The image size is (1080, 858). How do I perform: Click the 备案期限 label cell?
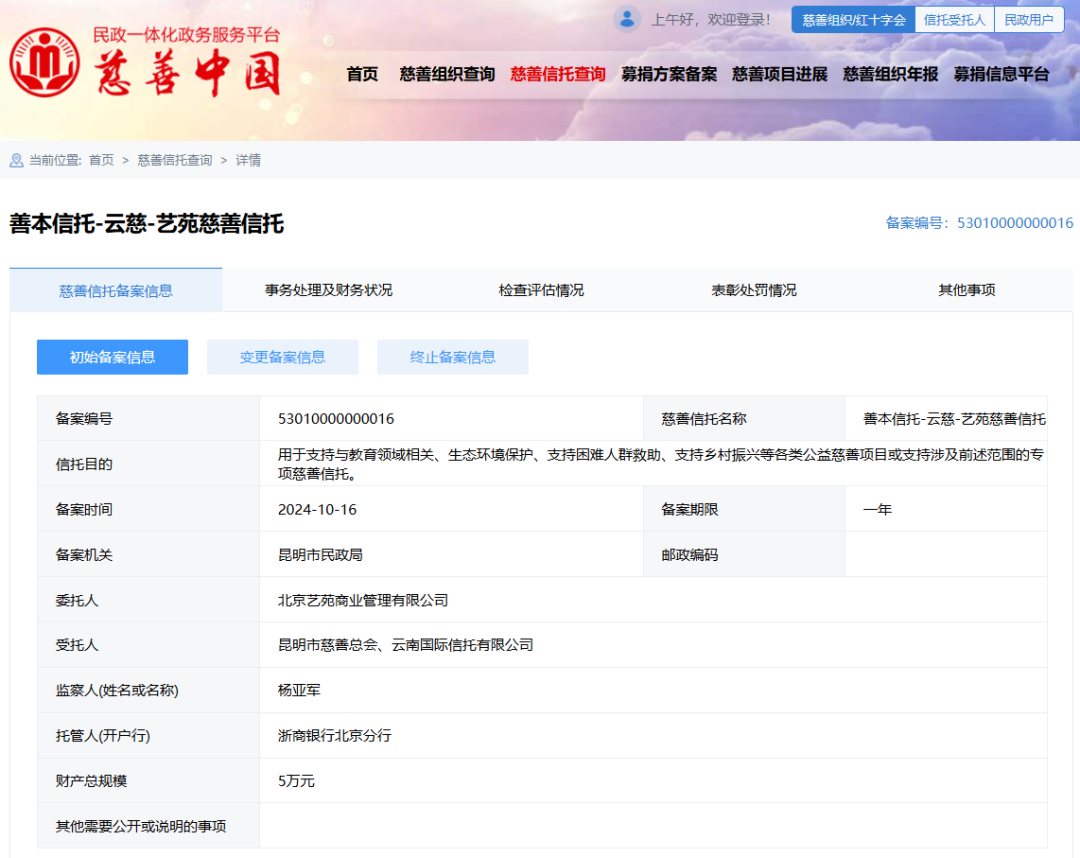744,510
